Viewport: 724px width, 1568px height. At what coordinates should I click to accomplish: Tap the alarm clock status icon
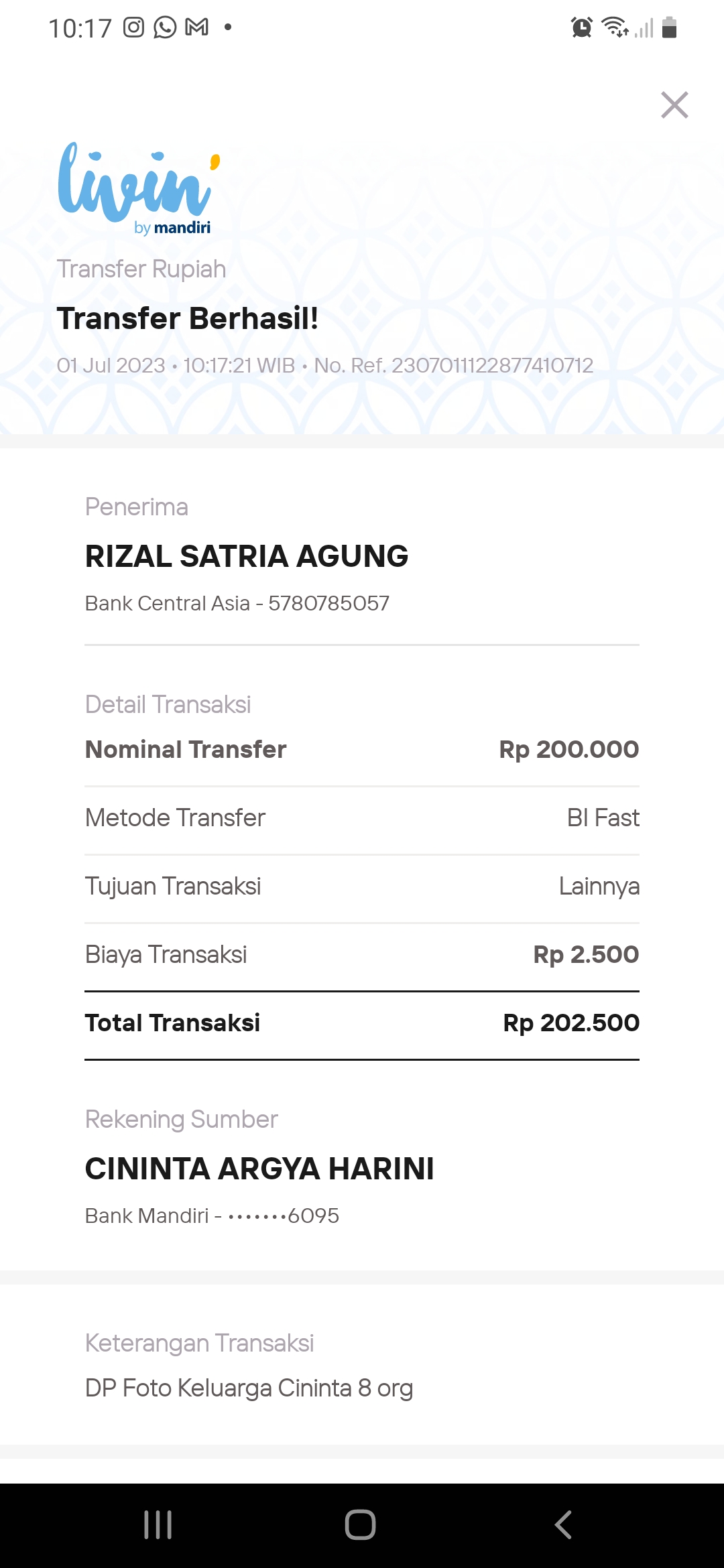pyautogui.click(x=581, y=27)
